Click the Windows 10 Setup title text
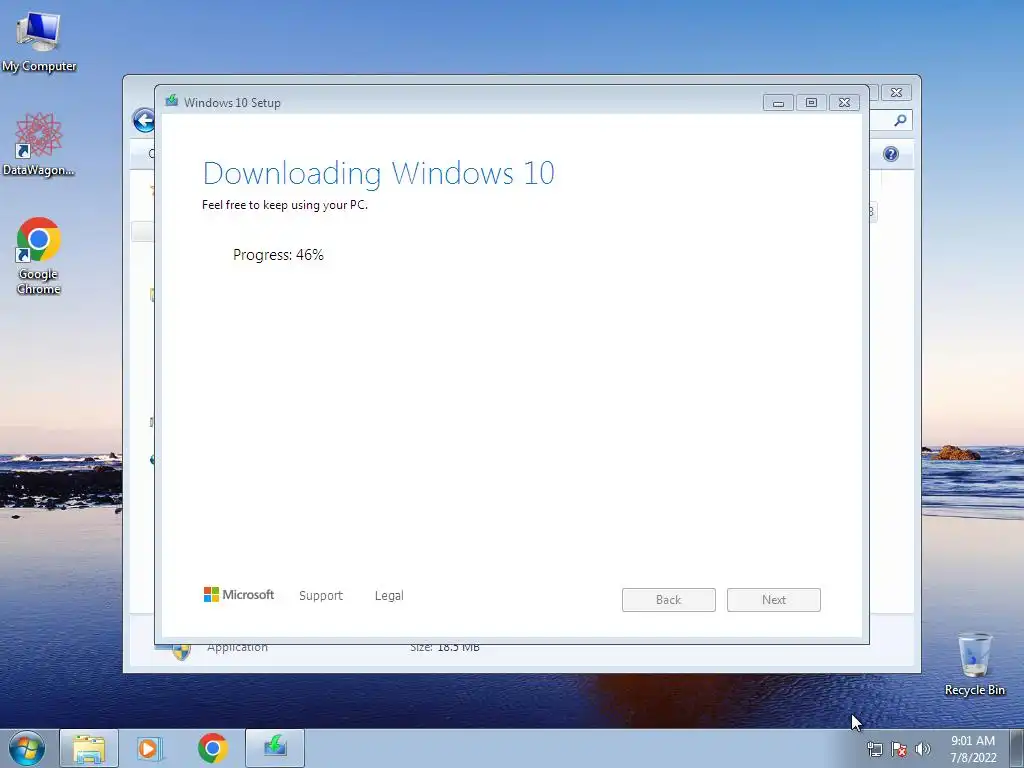The image size is (1024, 768). coord(232,103)
